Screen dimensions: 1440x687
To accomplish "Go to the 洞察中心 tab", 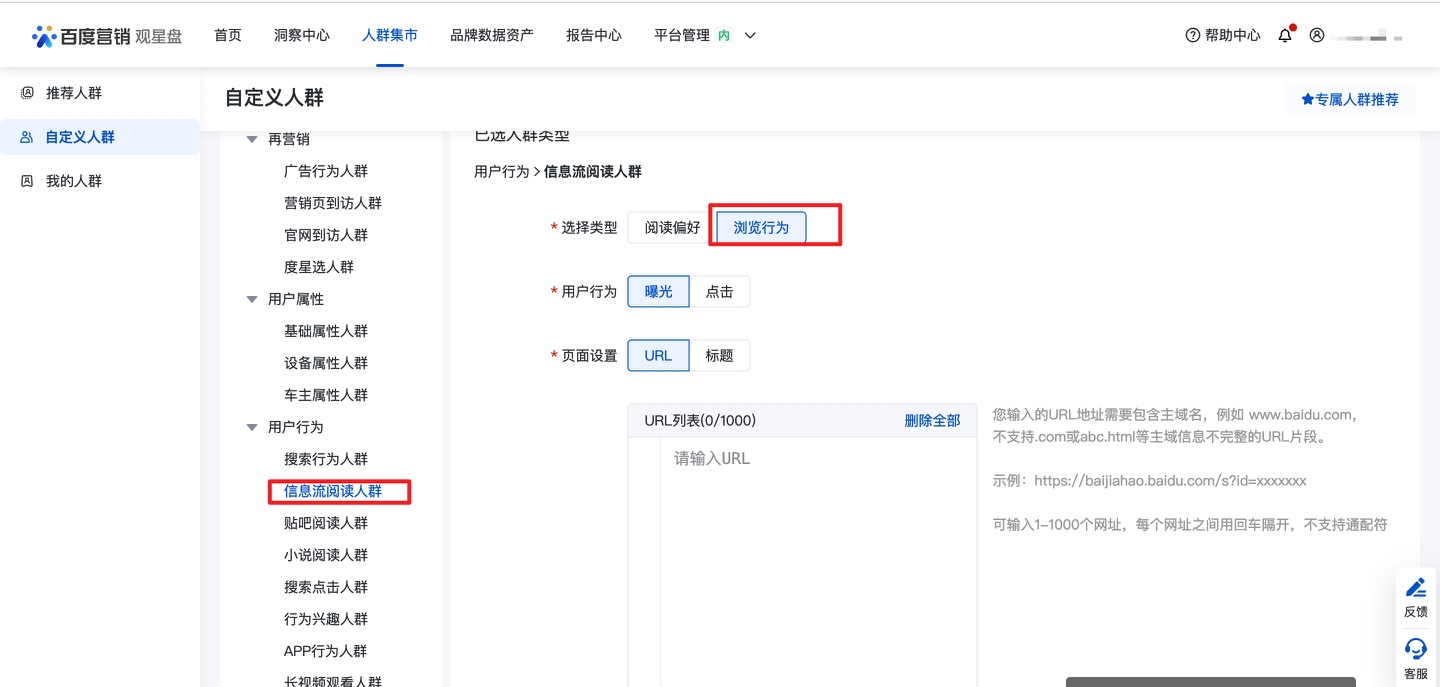I will click(301, 35).
